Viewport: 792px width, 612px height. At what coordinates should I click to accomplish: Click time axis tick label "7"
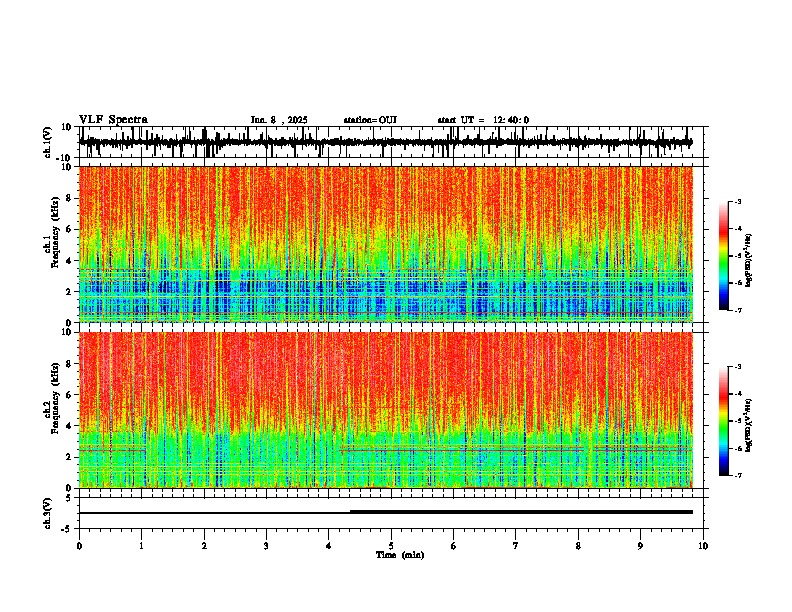click(x=516, y=546)
